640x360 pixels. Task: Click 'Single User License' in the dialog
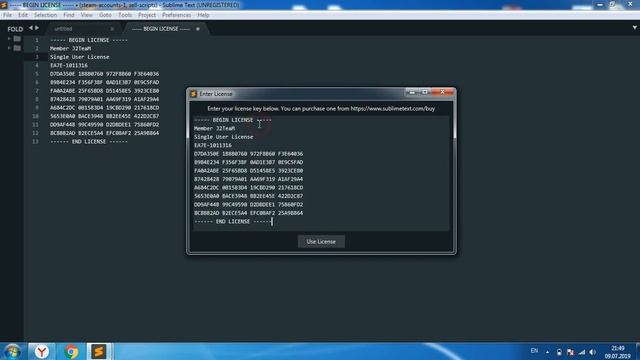224,137
